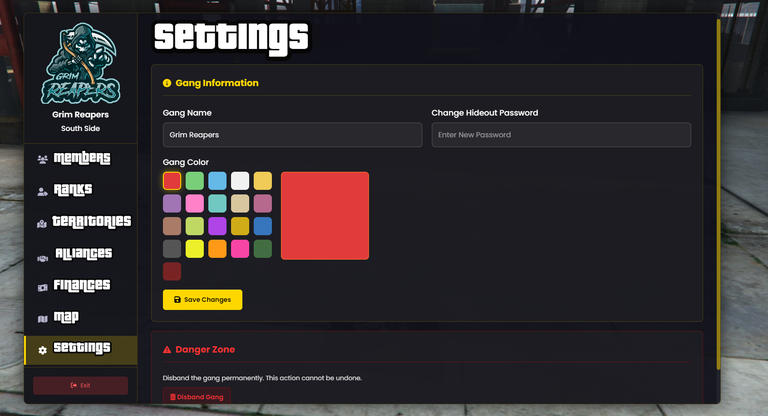This screenshot has height=416, width=768.
Task: Click the Ranks icon in the sidebar
Action: [42, 191]
